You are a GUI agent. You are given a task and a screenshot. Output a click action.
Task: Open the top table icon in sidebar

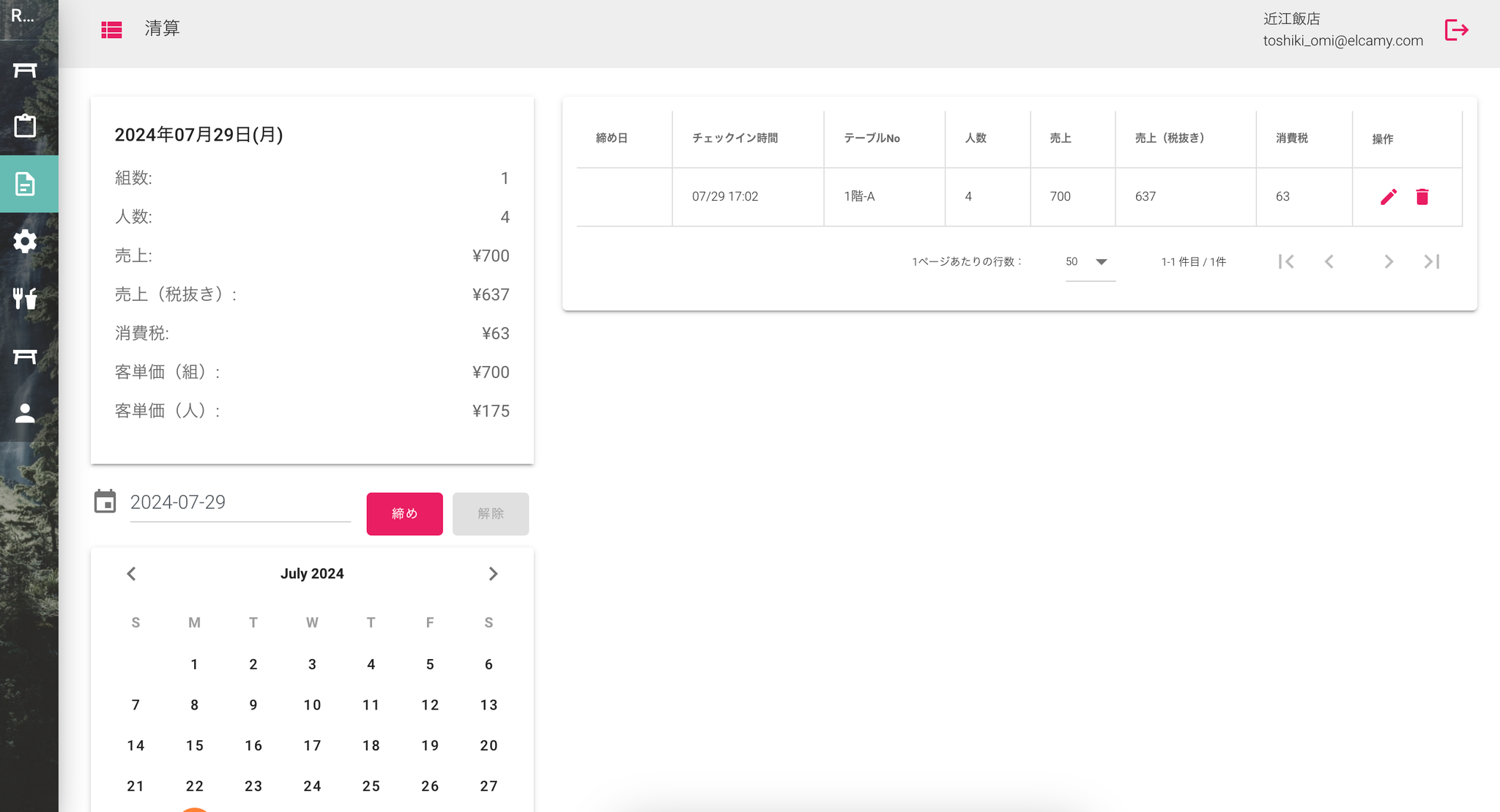coord(26,70)
